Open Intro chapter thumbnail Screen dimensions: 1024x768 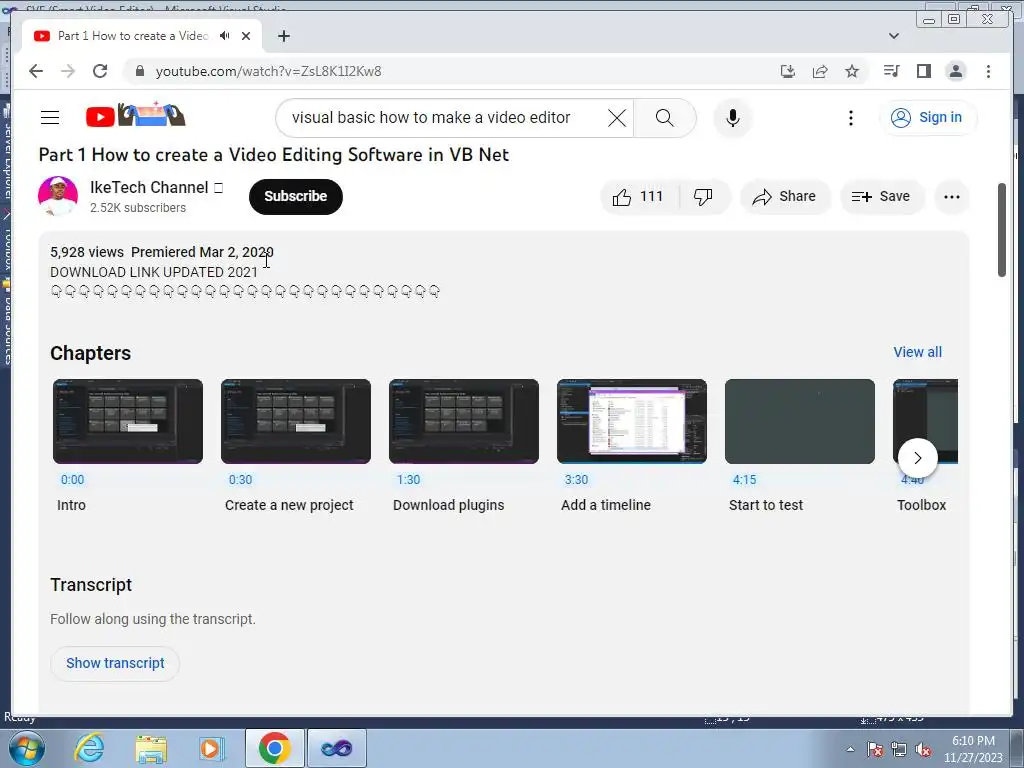coord(128,421)
